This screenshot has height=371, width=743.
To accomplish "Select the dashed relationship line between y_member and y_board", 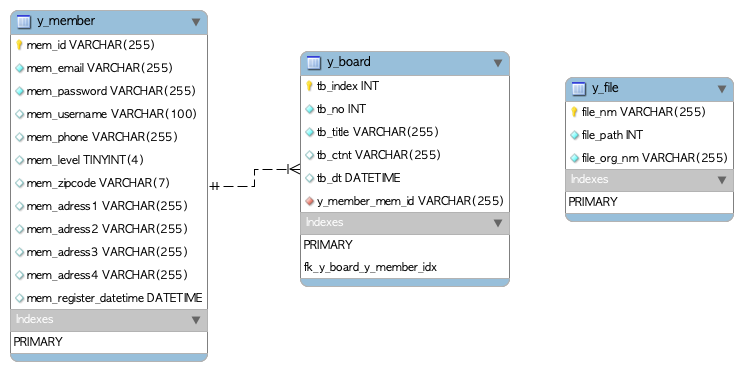I will point(254,178).
